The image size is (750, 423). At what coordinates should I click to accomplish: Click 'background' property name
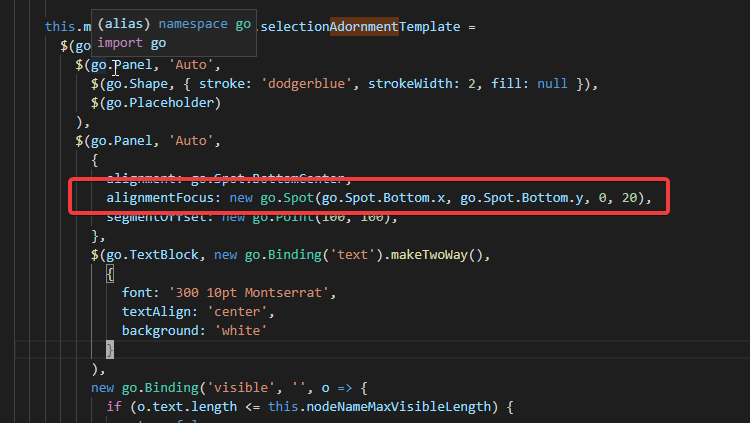click(x=160, y=331)
